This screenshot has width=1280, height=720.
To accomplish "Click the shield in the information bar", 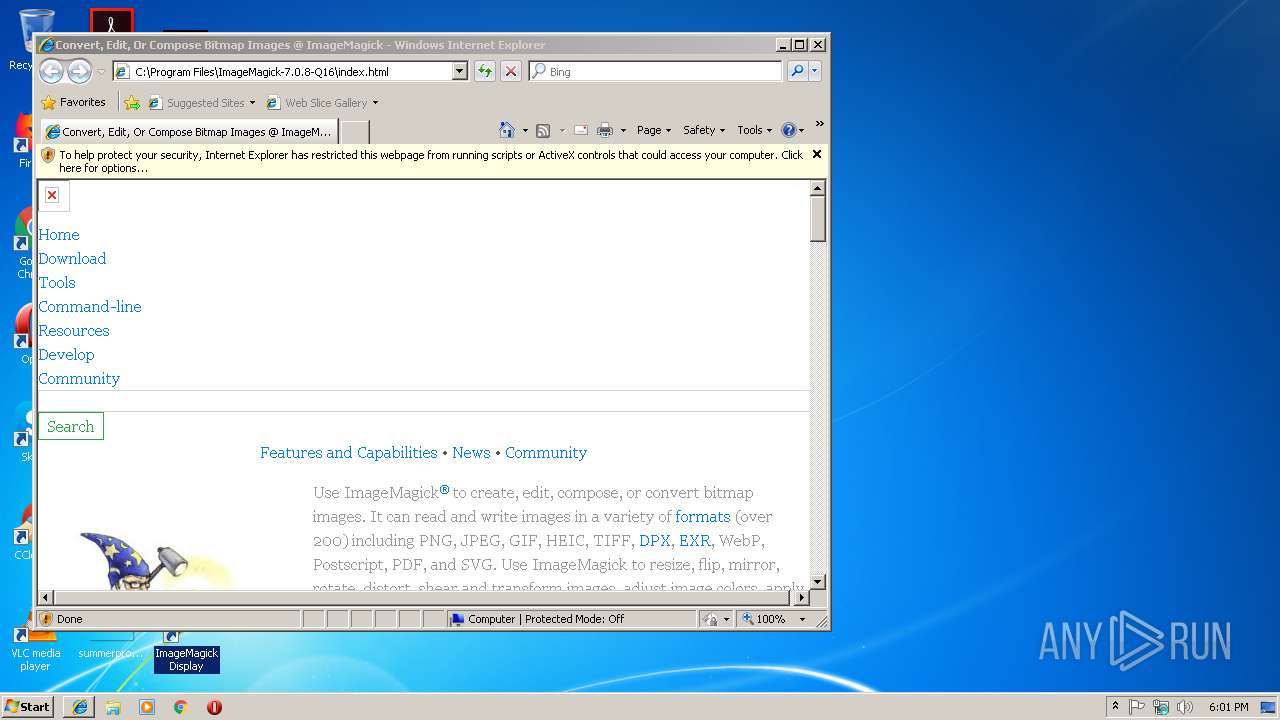I will [48, 155].
